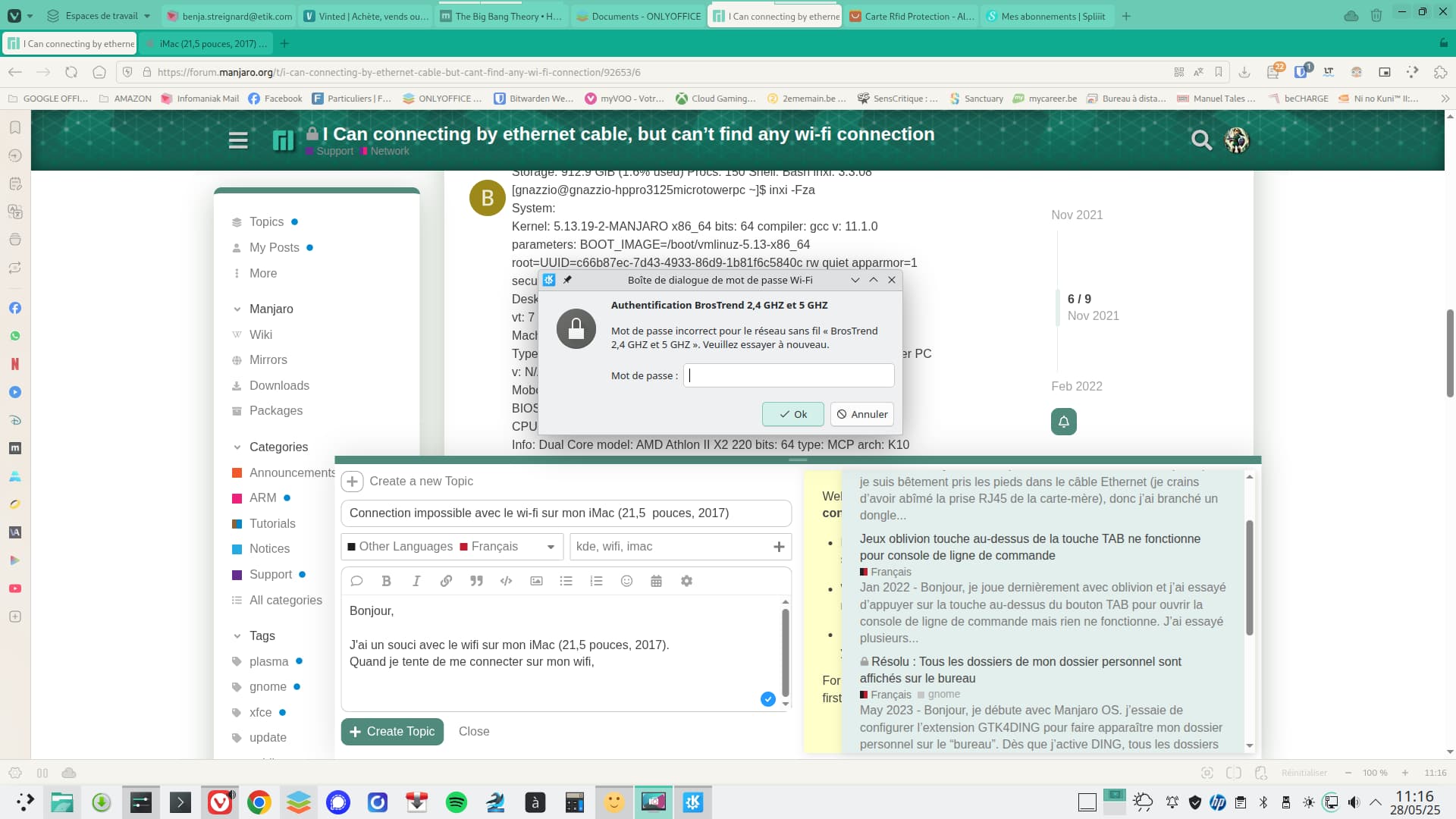This screenshot has height=819, width=1456.
Task: Open the composer options gear menu
Action: coord(686,581)
